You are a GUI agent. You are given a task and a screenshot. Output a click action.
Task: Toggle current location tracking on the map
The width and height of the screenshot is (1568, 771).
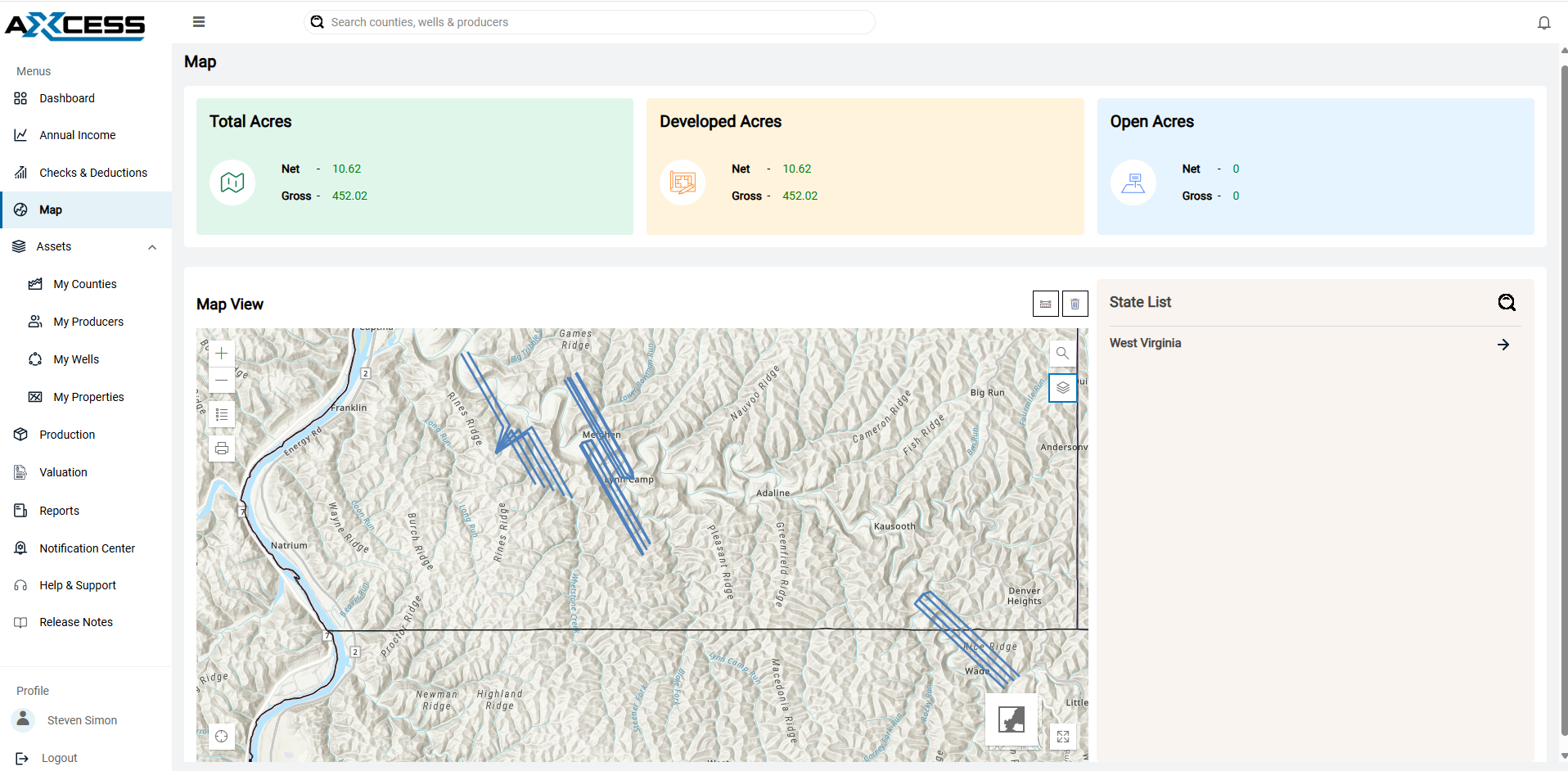click(x=221, y=736)
